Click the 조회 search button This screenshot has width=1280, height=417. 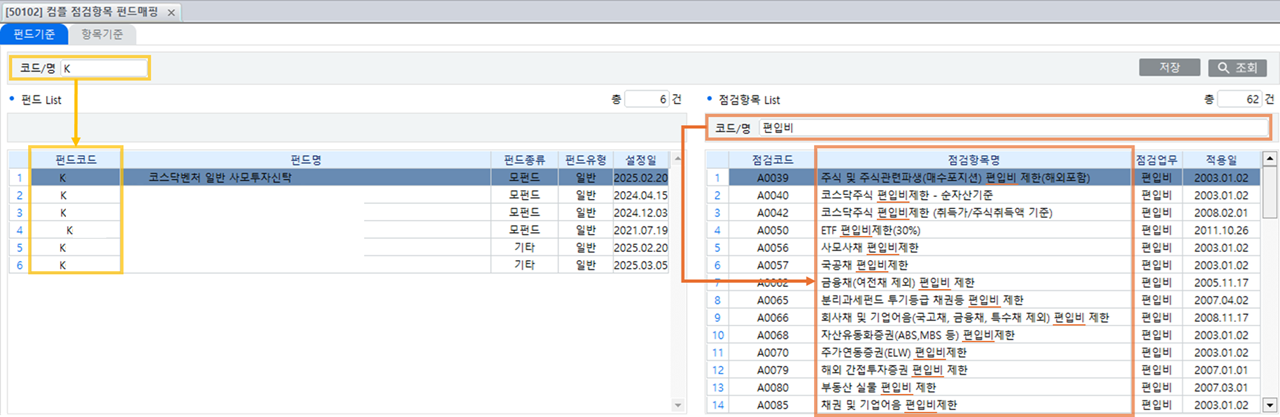tap(1235, 68)
